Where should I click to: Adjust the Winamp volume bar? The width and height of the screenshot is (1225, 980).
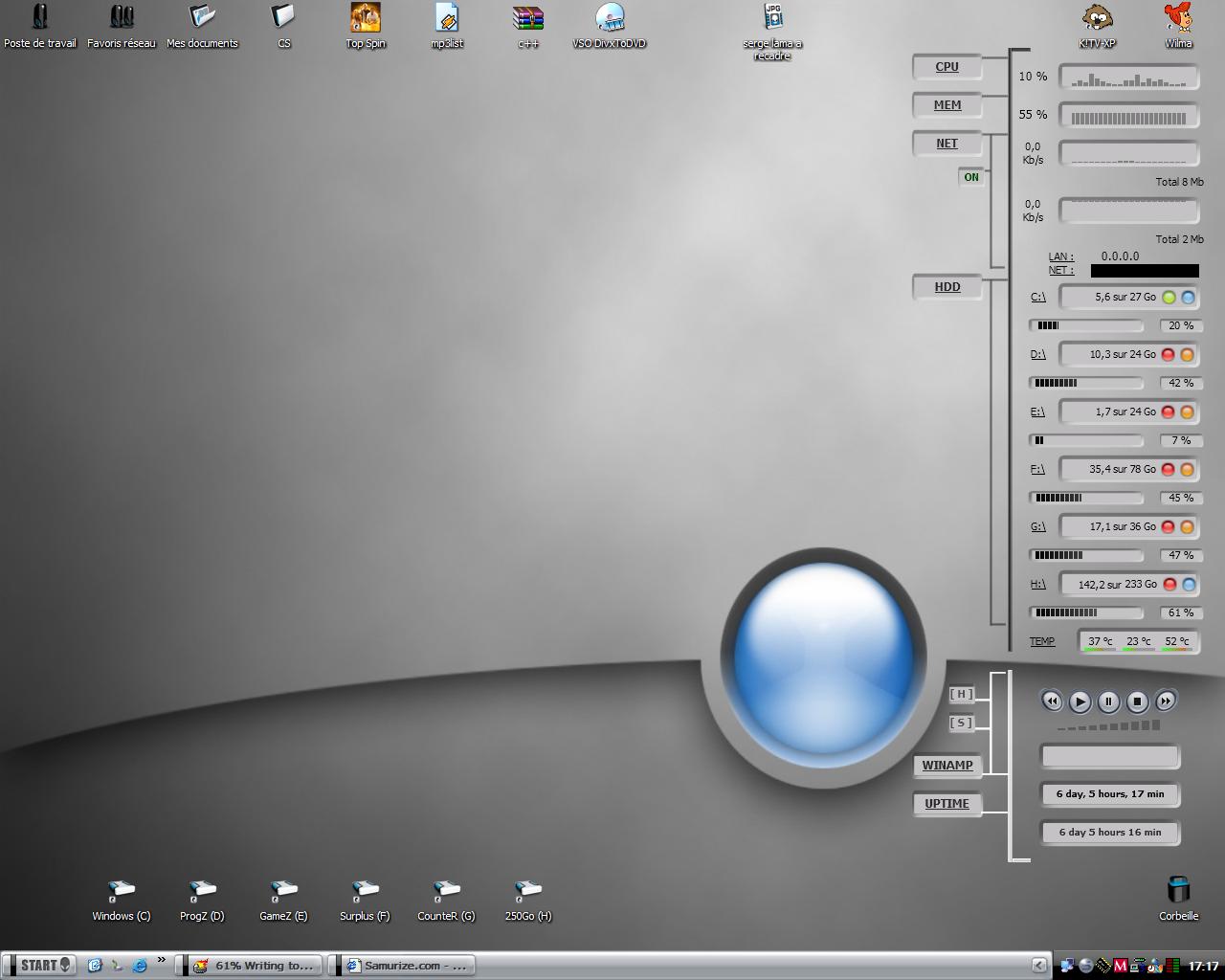1109,726
